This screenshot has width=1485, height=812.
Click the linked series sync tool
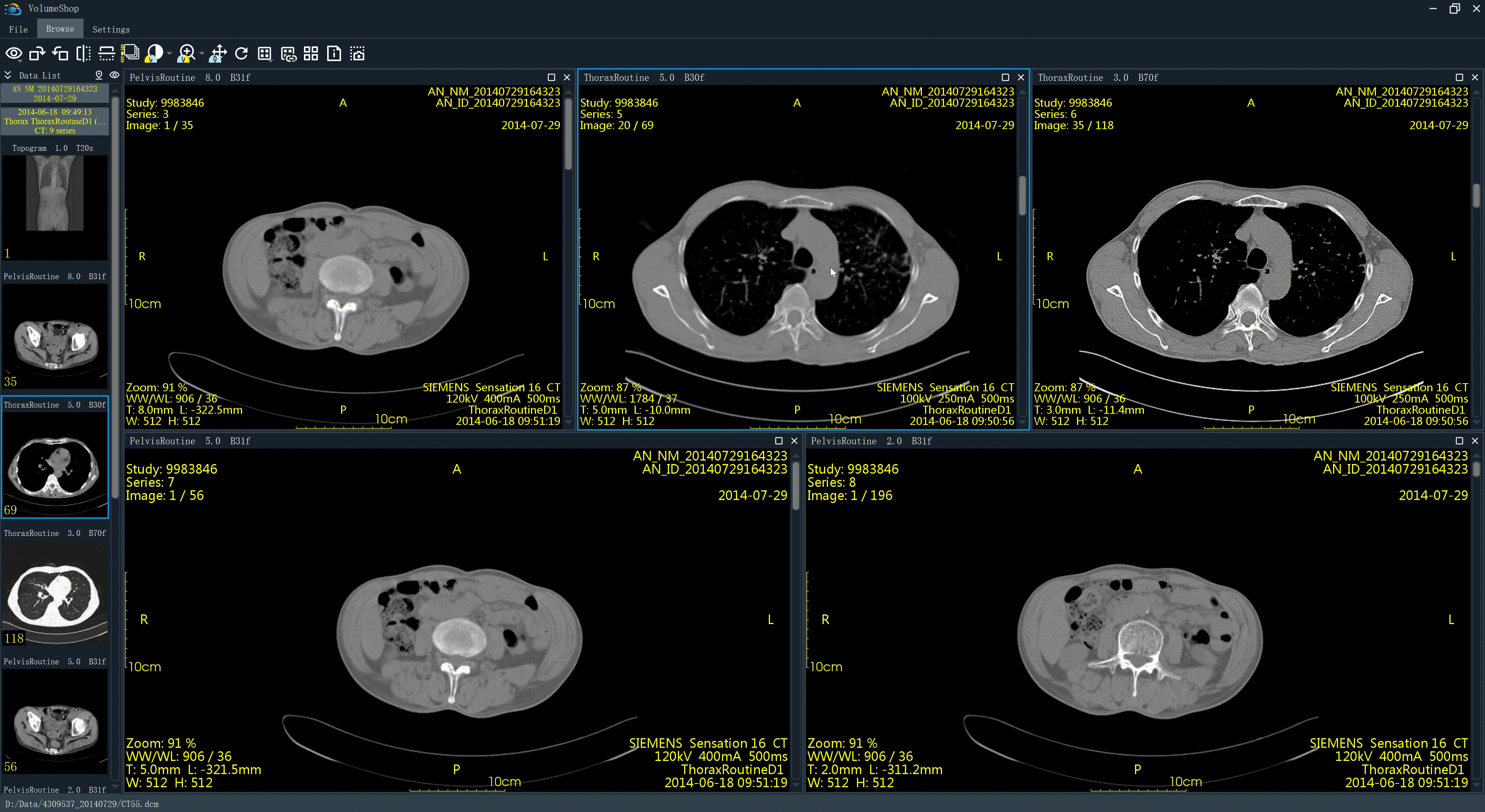point(288,54)
